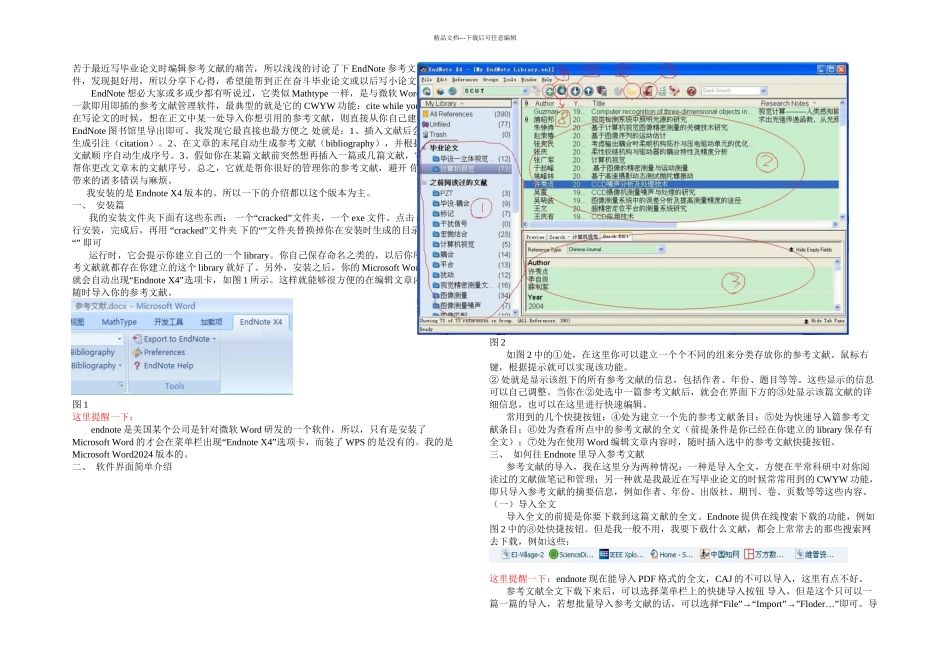Viewport: 950px width, 672px height.
Task: Open the Bibliography dropdown arrow in Word ribbon
Action: click(x=120, y=365)
